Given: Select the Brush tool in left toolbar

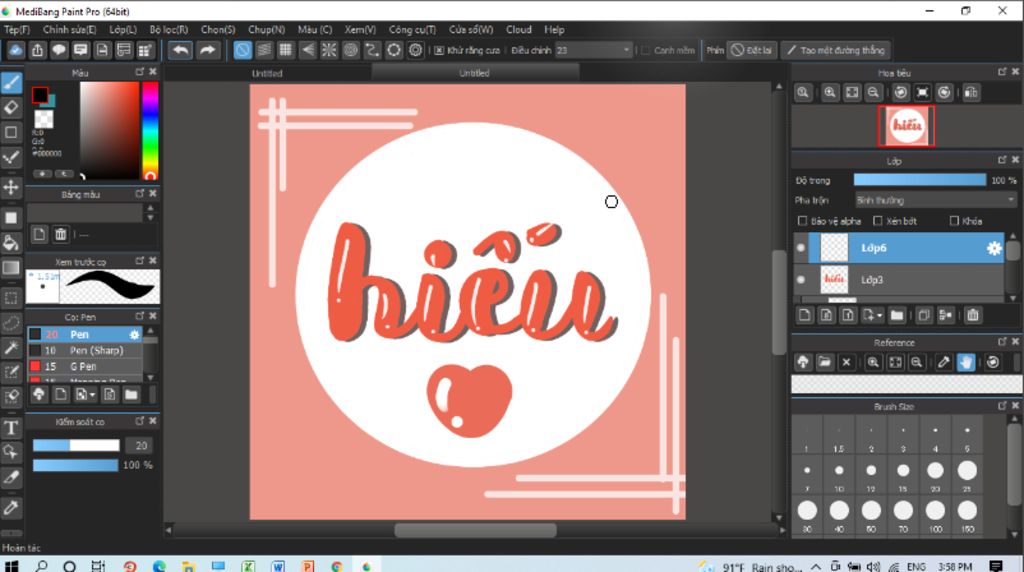Looking at the screenshot, I should [11, 82].
